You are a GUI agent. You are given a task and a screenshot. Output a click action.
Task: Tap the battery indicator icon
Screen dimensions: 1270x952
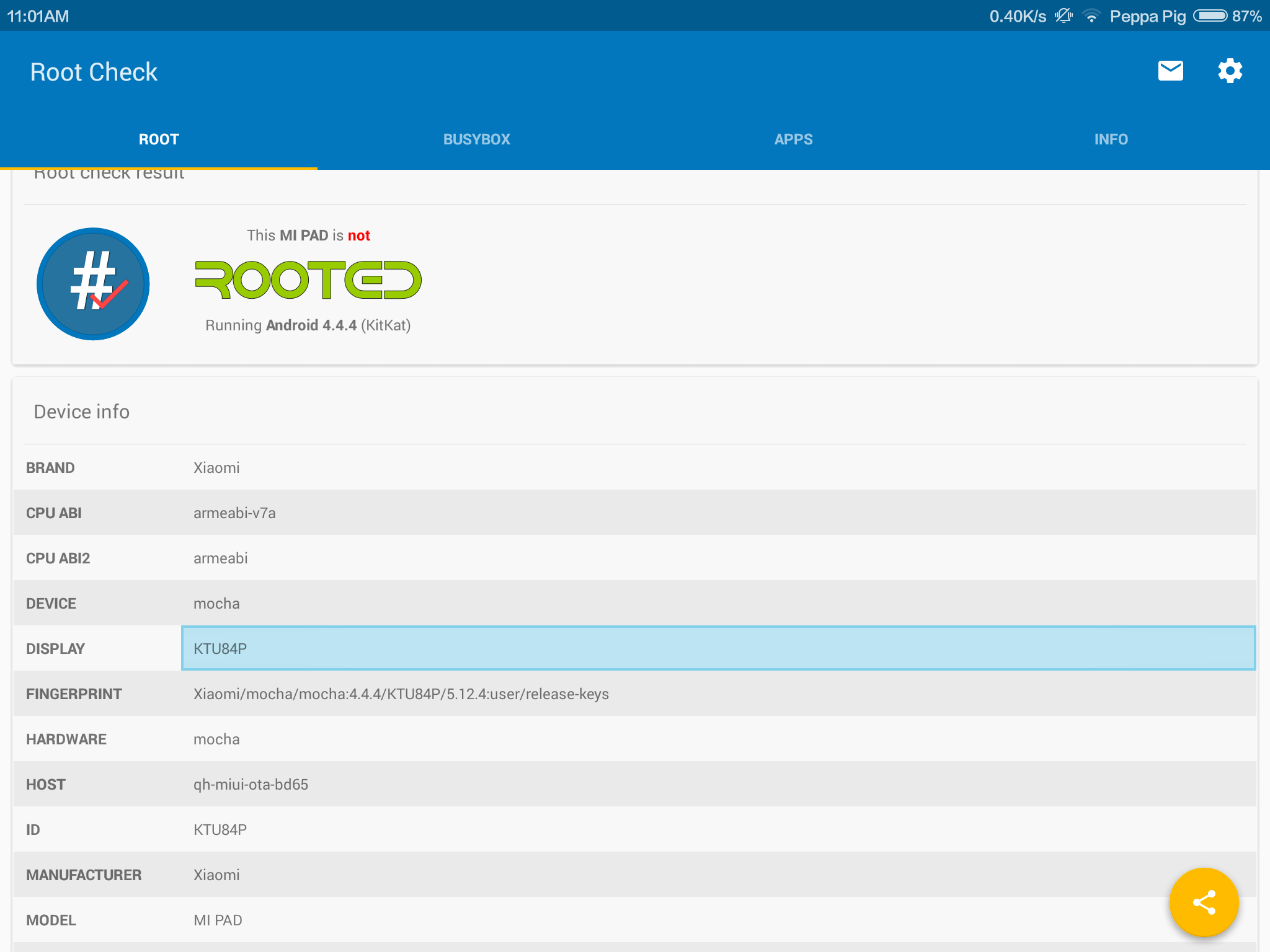pyautogui.click(x=1210, y=15)
